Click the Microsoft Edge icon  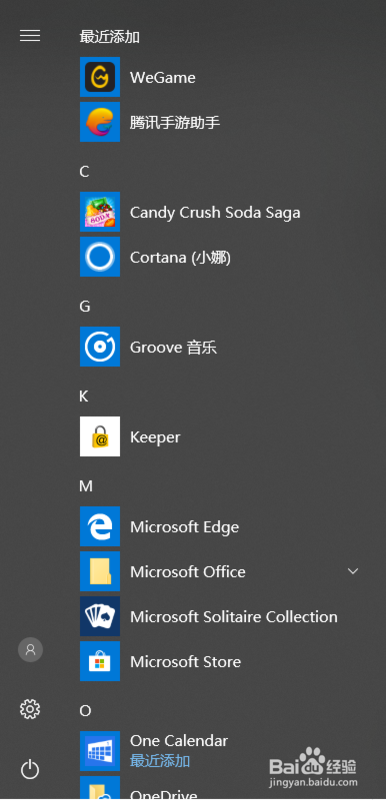100,527
